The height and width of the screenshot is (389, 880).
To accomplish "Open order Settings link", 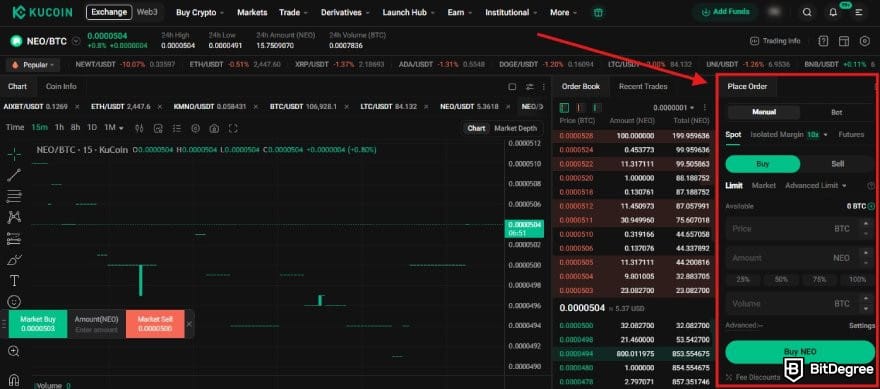I will (861, 326).
